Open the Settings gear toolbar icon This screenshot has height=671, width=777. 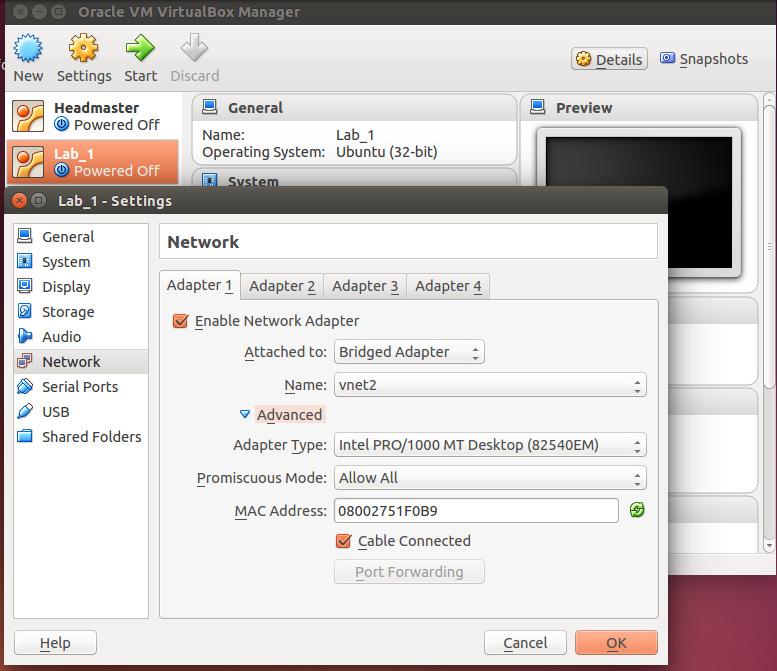point(83,48)
